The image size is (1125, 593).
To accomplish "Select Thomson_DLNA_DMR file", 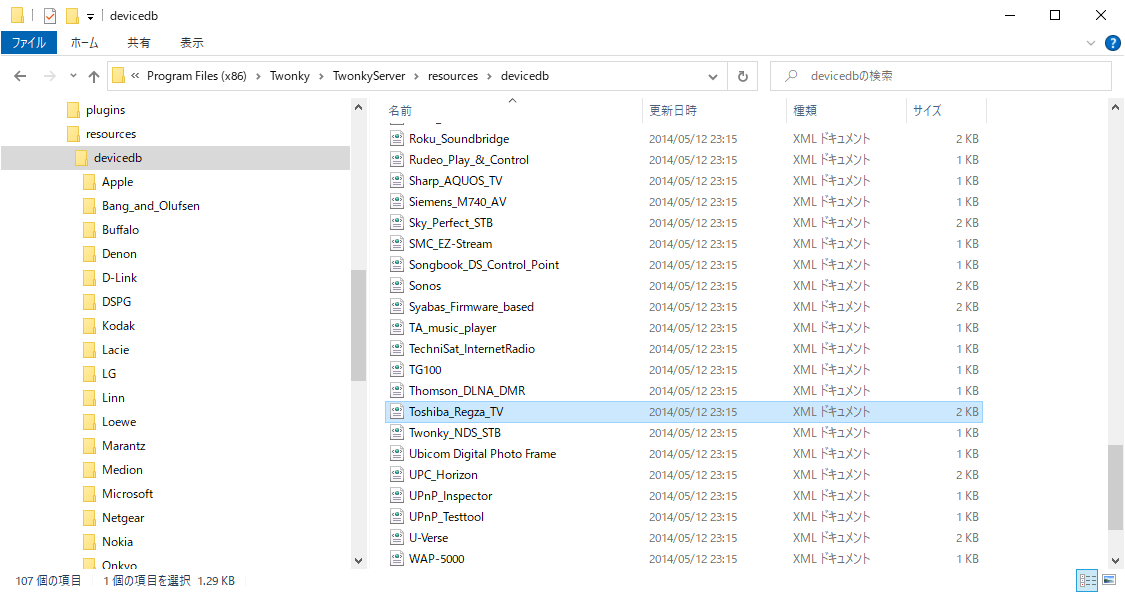I will click(467, 391).
